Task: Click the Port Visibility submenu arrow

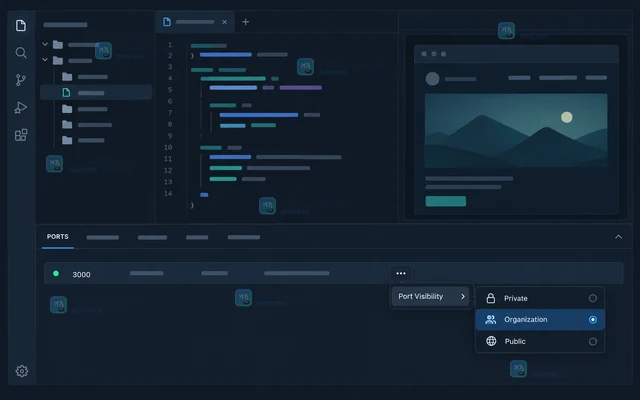Action: point(463,296)
